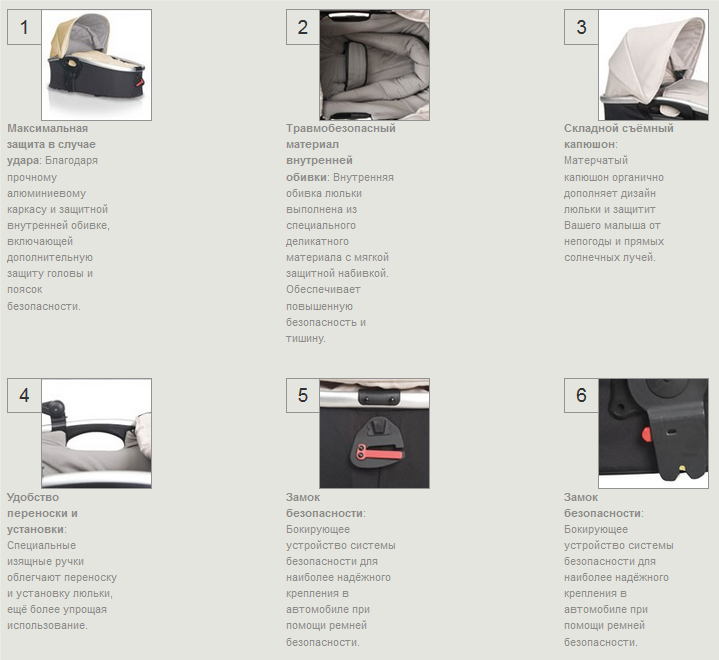Open the red lever safety lock photo

pyautogui.click(x=375, y=433)
